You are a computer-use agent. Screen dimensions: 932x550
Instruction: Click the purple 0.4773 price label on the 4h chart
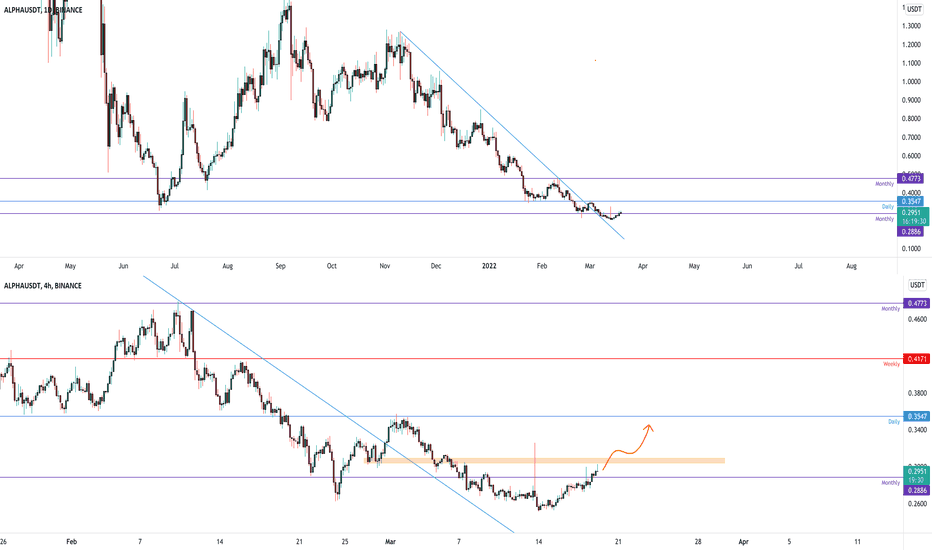916,303
